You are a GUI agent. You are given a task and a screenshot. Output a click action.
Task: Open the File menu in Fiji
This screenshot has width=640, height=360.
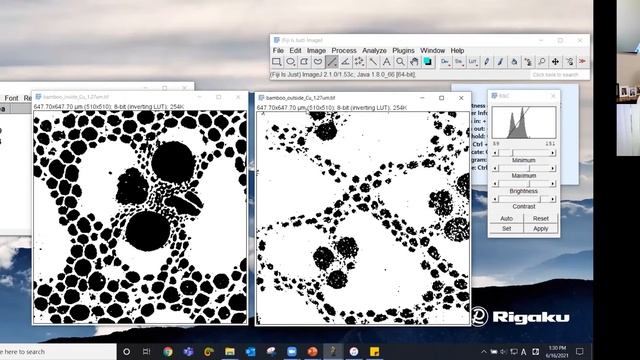(x=278, y=51)
